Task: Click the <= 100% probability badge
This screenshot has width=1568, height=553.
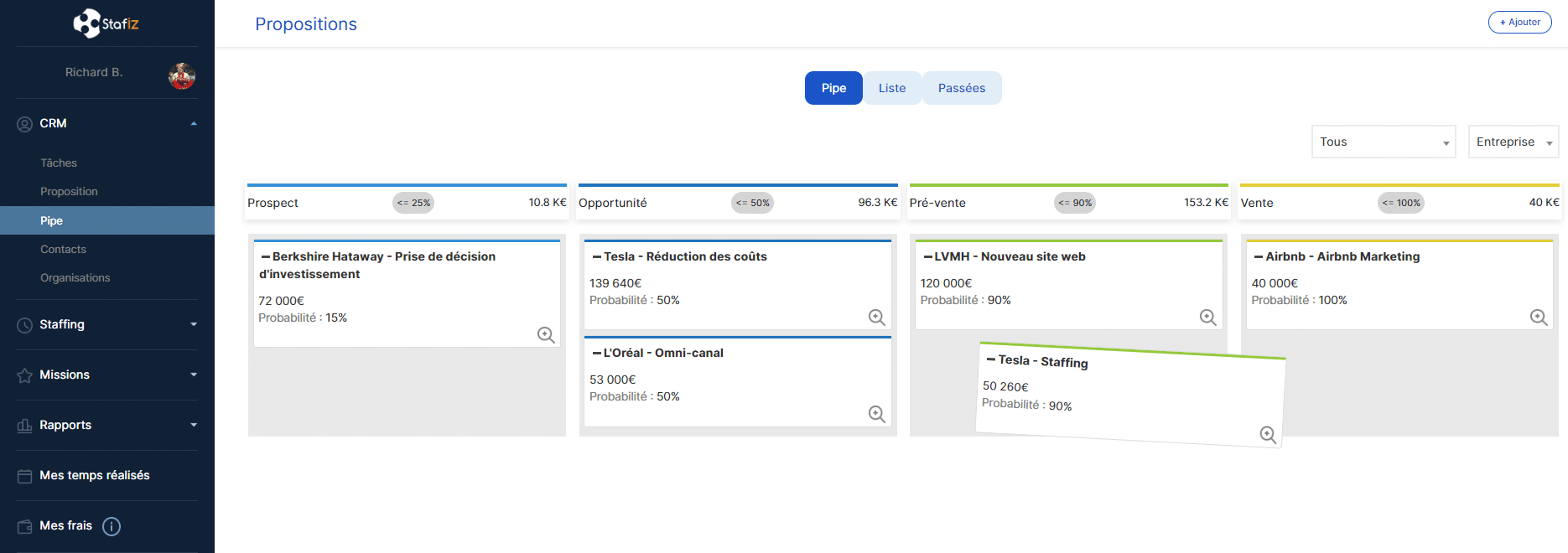Action: 1401,203
